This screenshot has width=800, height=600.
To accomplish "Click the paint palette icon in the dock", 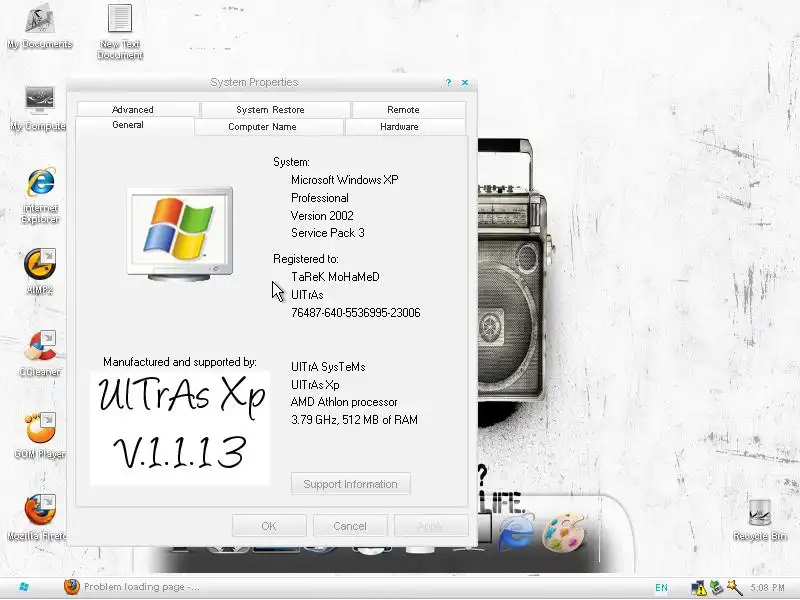I will [563, 533].
